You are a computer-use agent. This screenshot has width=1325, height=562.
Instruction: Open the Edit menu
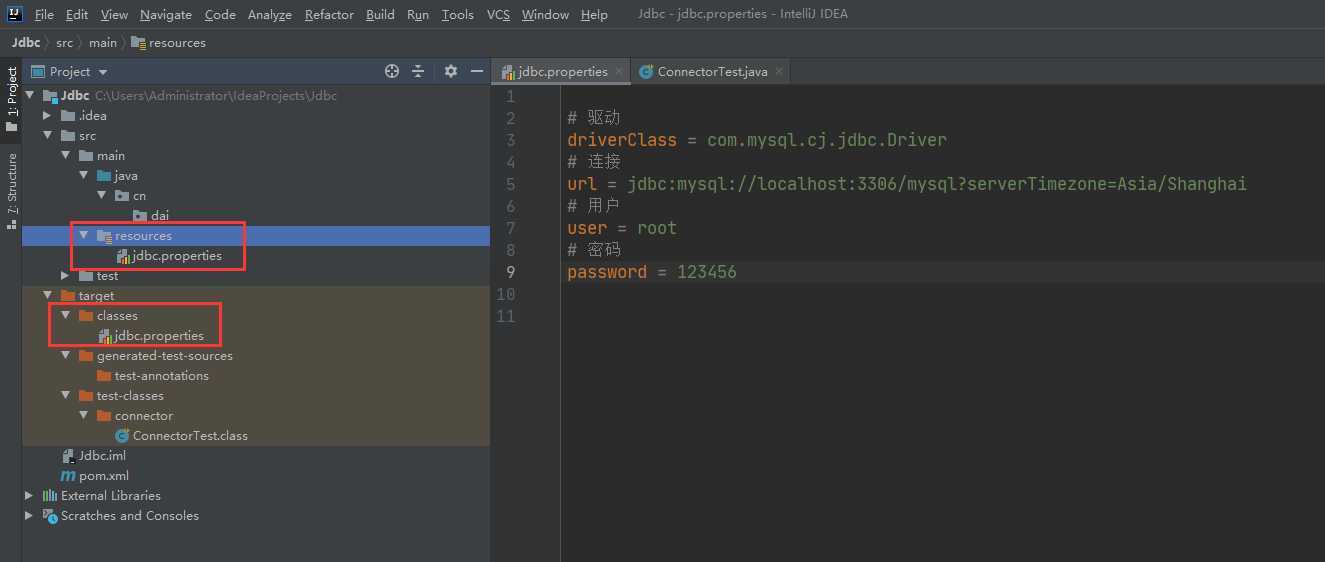pos(77,15)
